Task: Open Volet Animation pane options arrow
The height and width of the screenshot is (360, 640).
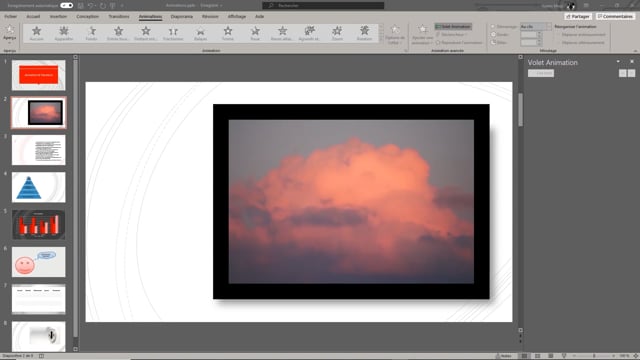Action: click(618, 62)
